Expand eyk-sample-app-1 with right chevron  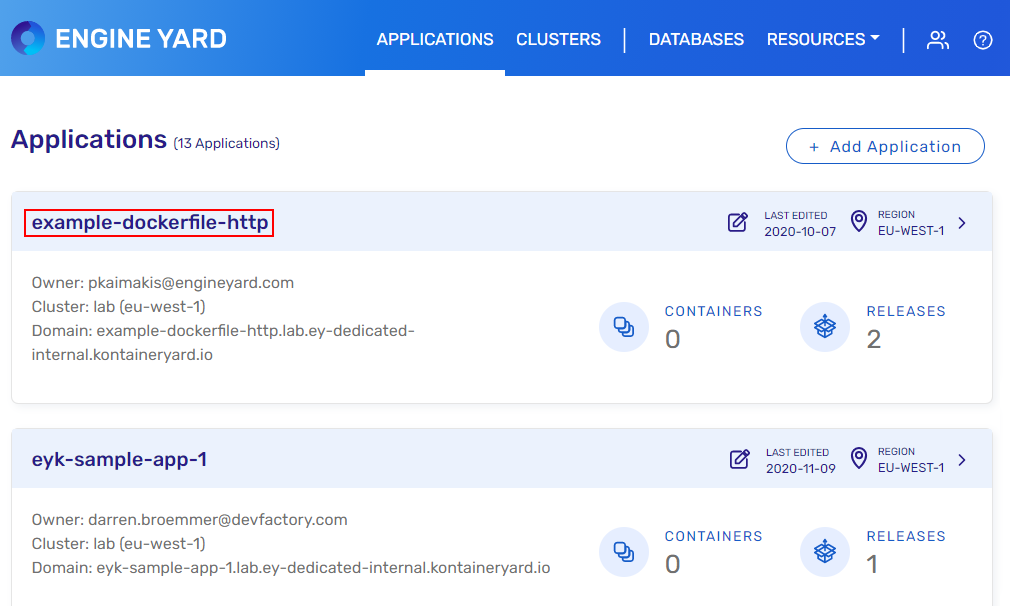[962, 460]
